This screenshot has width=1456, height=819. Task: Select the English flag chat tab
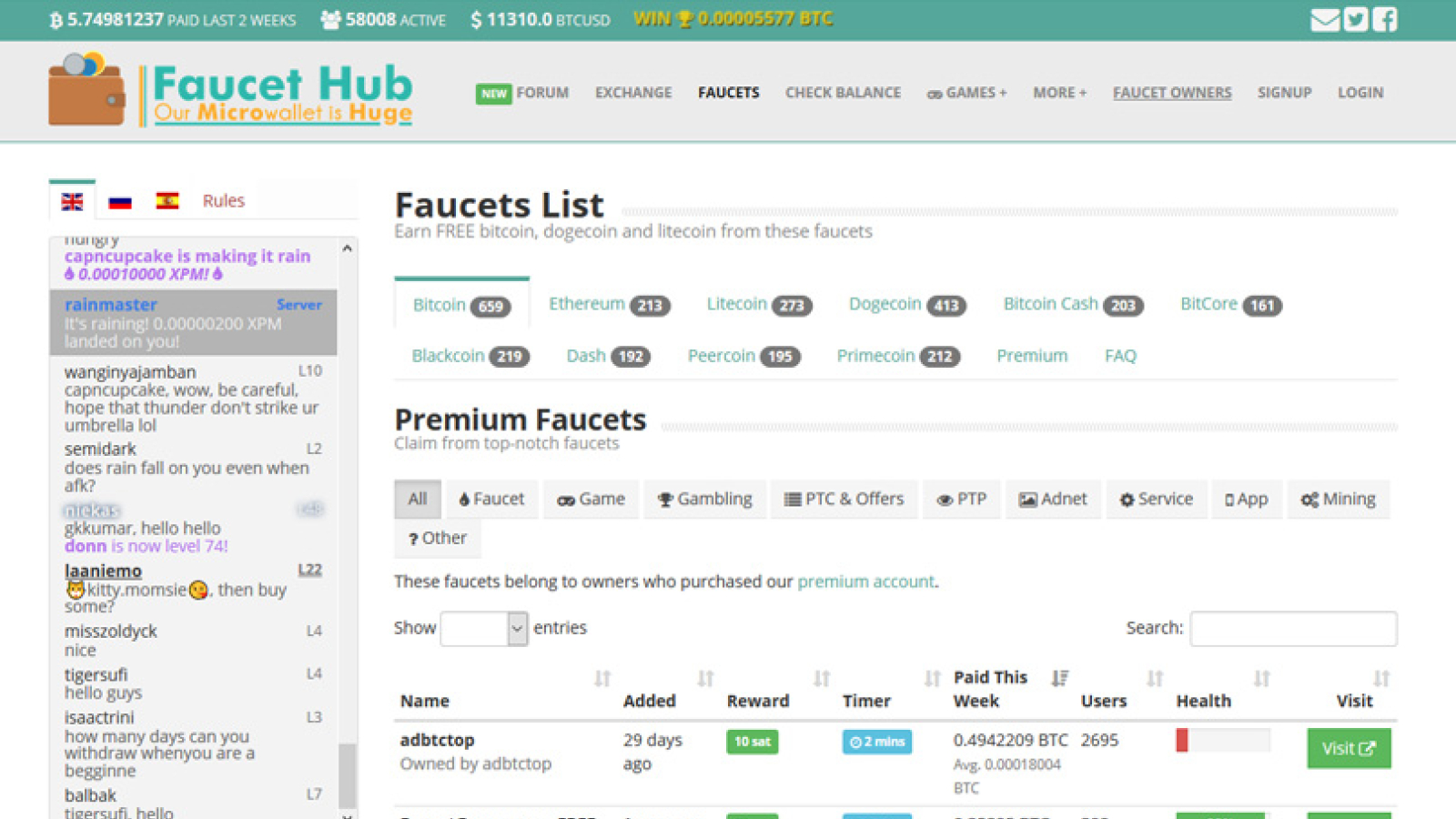click(x=72, y=201)
